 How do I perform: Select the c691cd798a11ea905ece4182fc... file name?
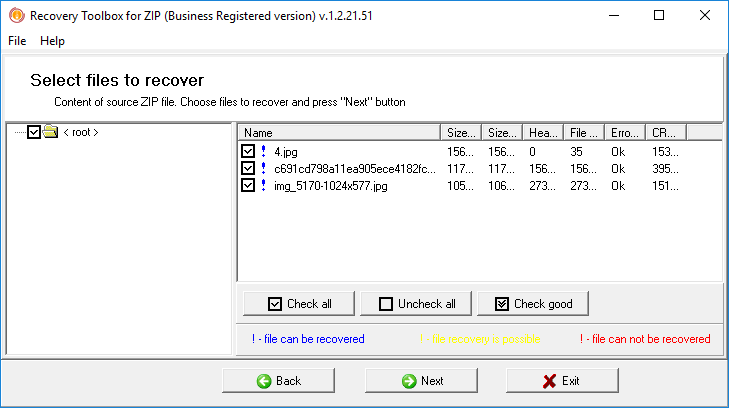pos(355,169)
